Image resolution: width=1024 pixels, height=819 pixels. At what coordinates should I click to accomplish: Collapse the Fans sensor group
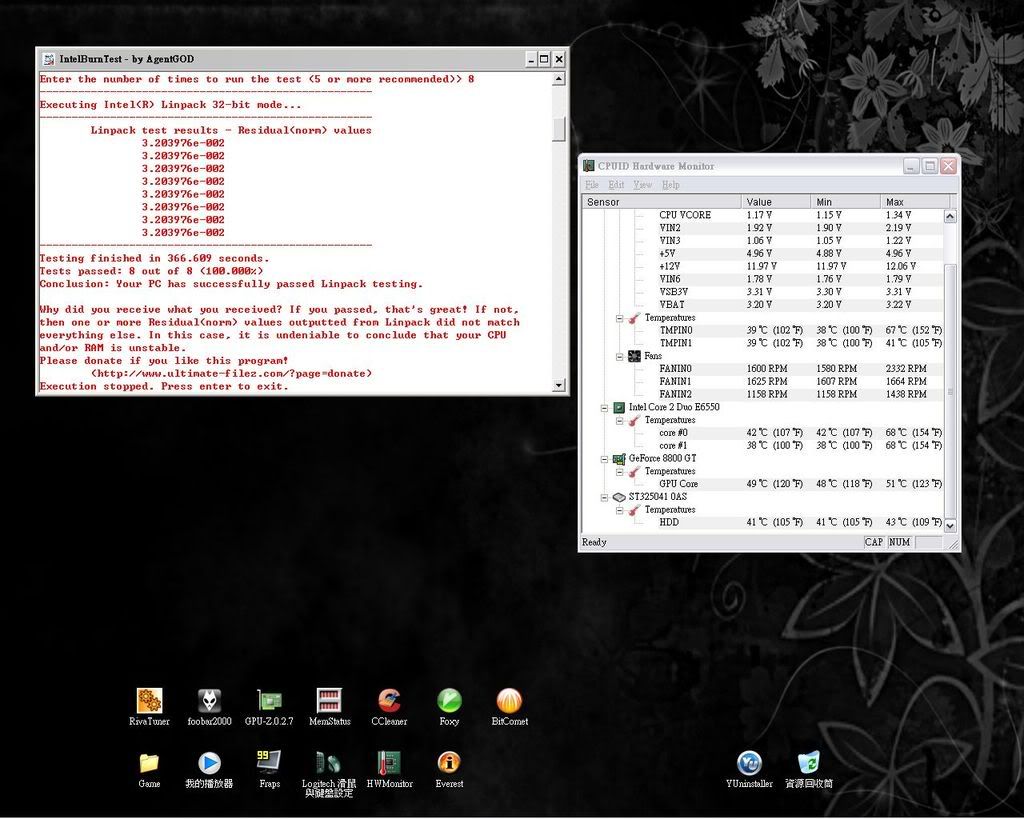[620, 356]
